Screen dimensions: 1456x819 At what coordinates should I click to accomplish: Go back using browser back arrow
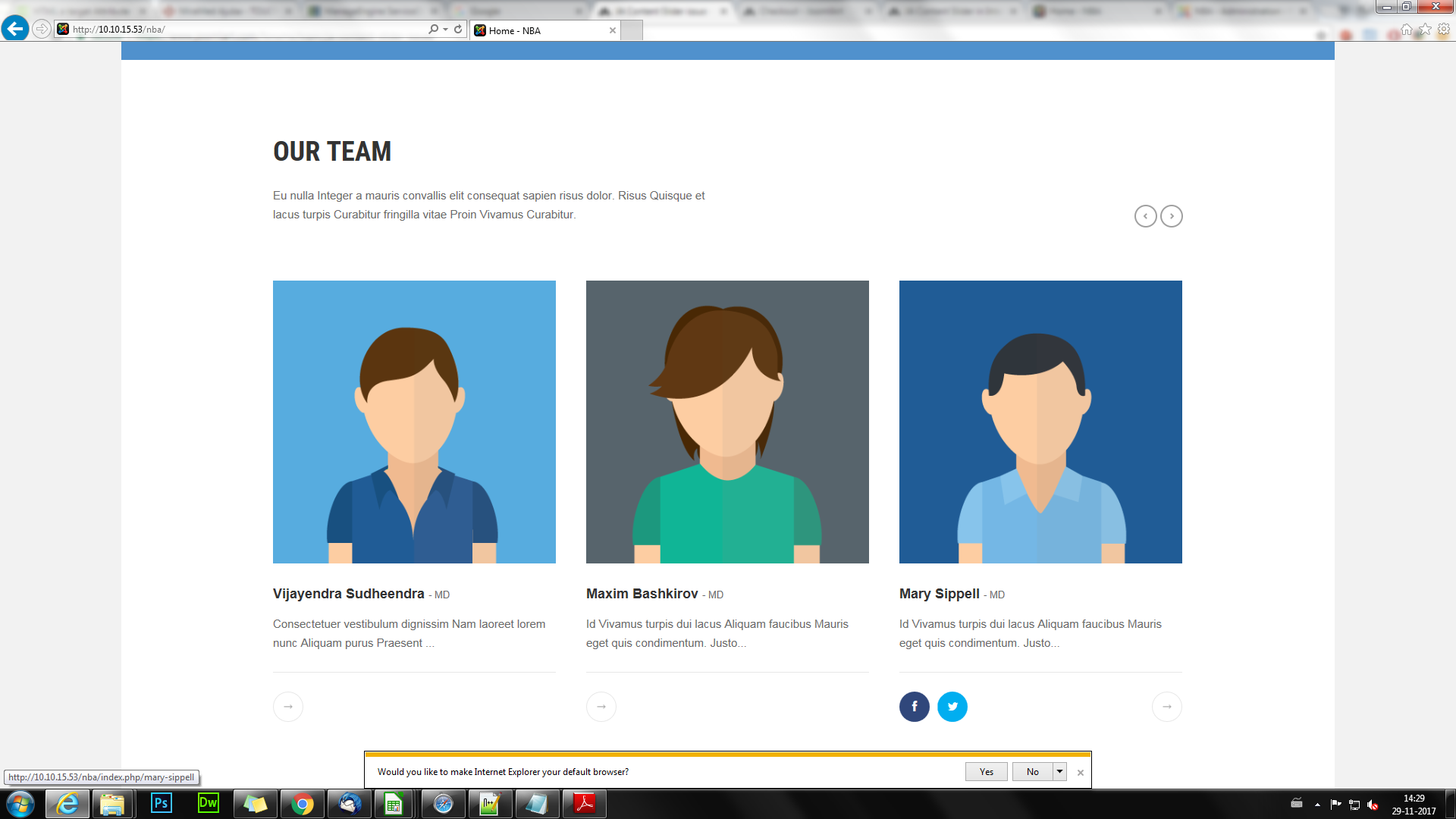click(x=15, y=29)
